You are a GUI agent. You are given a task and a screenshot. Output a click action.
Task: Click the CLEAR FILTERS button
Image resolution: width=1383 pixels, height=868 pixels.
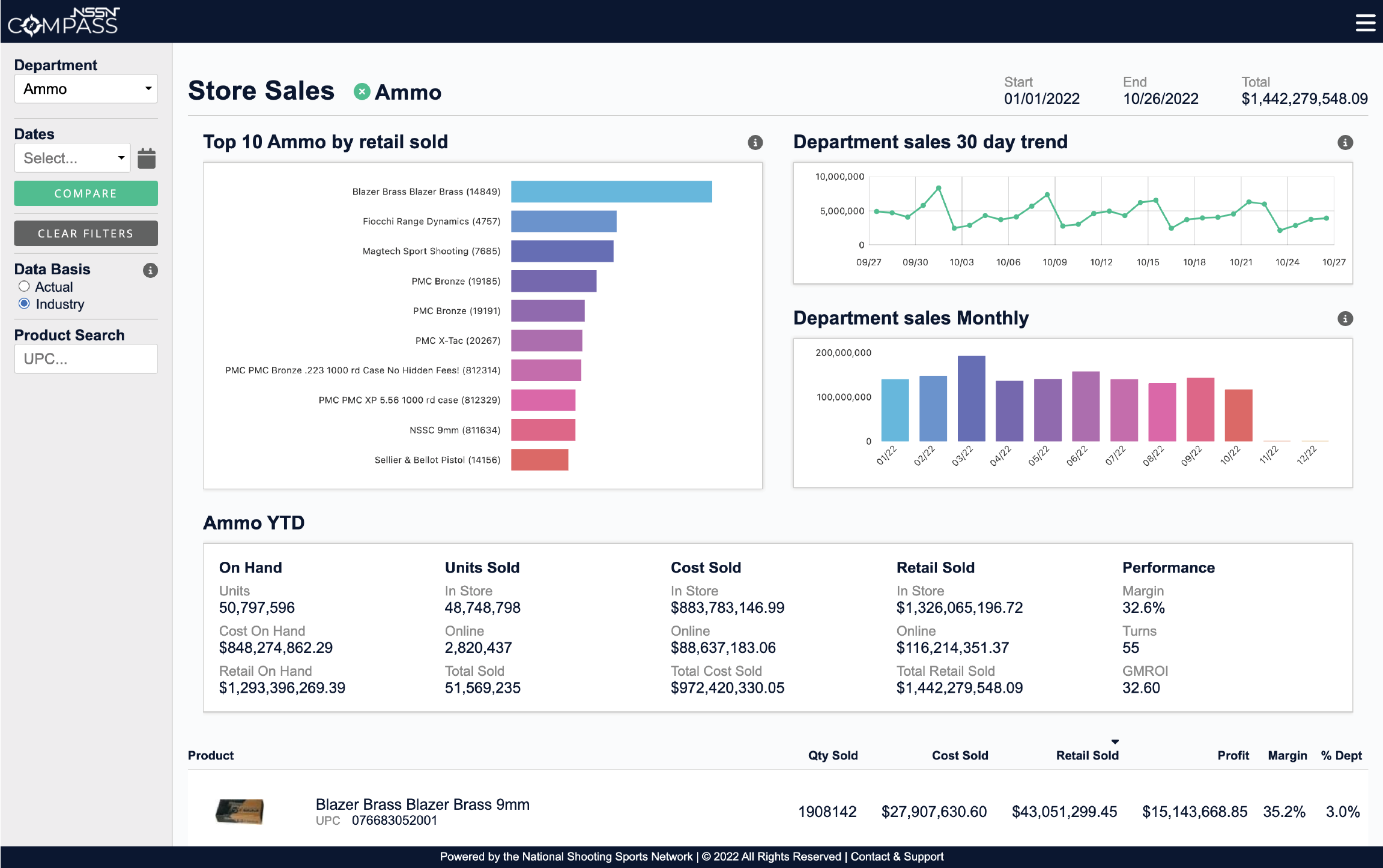click(x=86, y=234)
